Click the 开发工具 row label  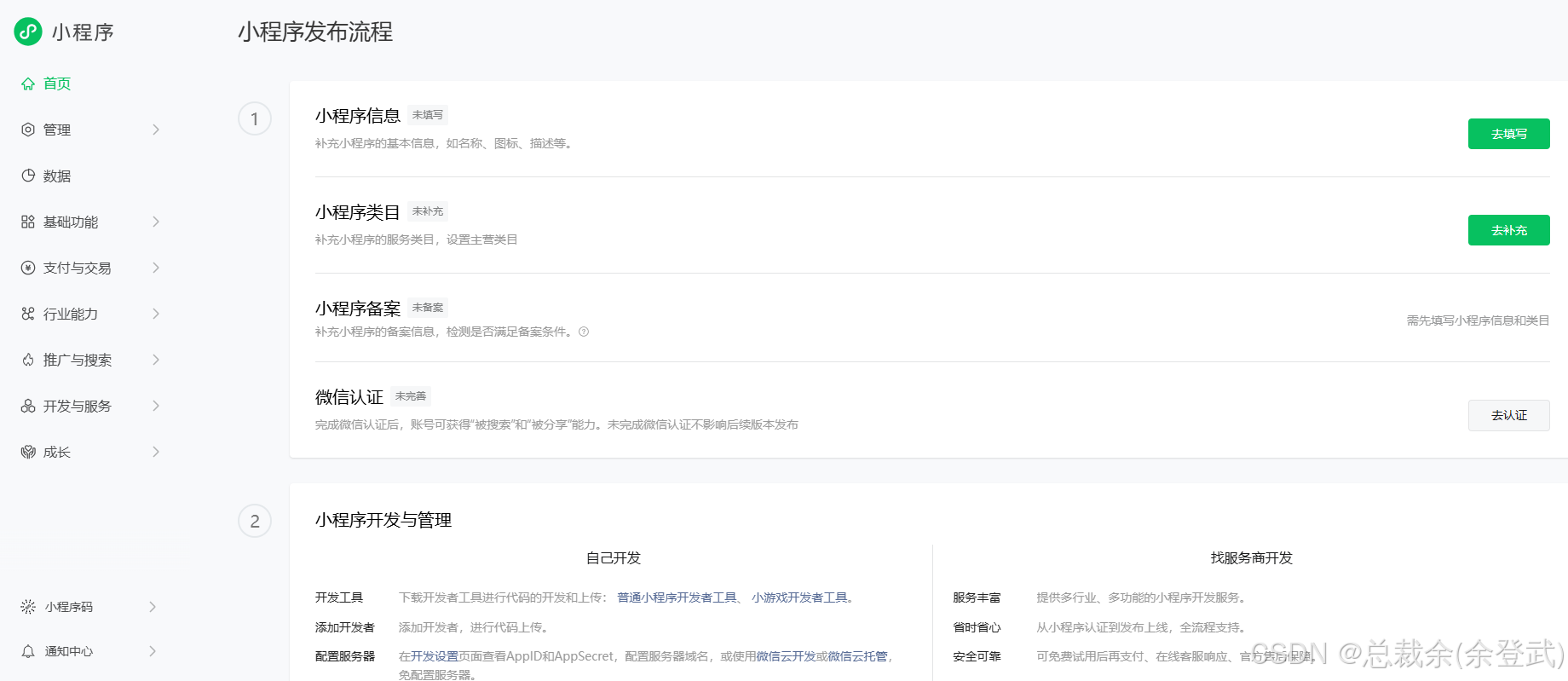click(339, 597)
